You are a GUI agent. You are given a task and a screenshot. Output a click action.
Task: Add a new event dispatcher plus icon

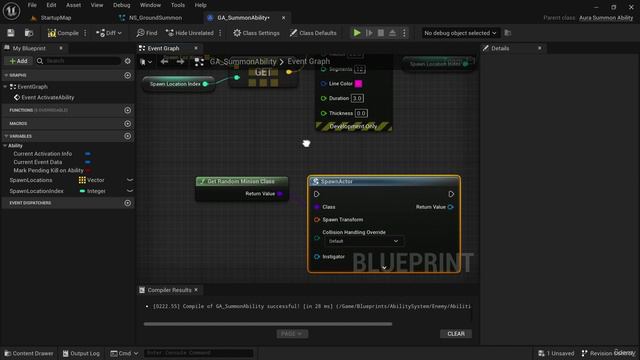point(128,203)
